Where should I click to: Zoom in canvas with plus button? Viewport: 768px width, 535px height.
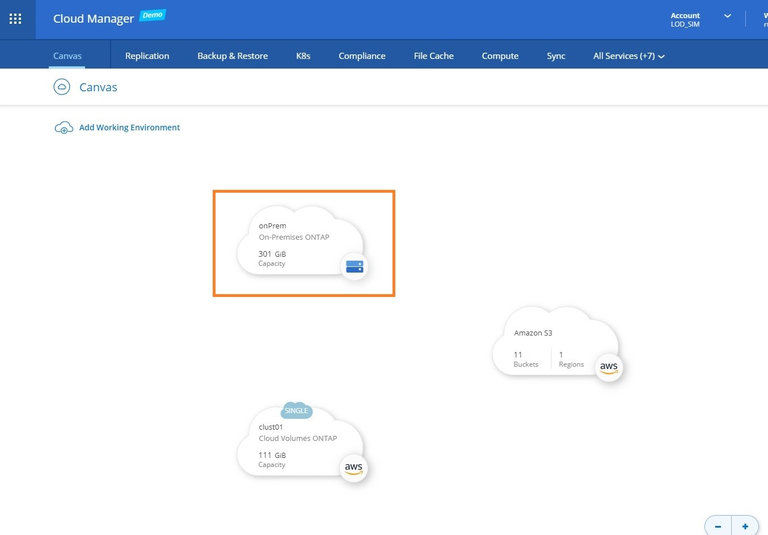point(745,526)
